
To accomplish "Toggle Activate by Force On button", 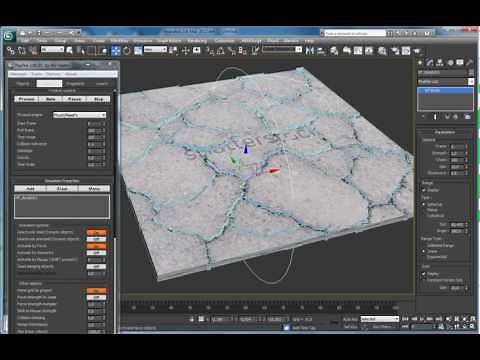I will pyautogui.click(x=96, y=246).
